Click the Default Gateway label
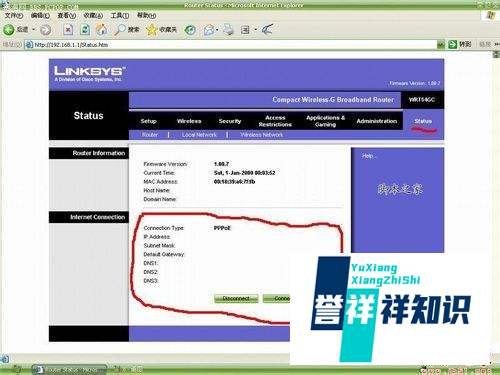This screenshot has height=375, width=500. pyautogui.click(x=164, y=254)
